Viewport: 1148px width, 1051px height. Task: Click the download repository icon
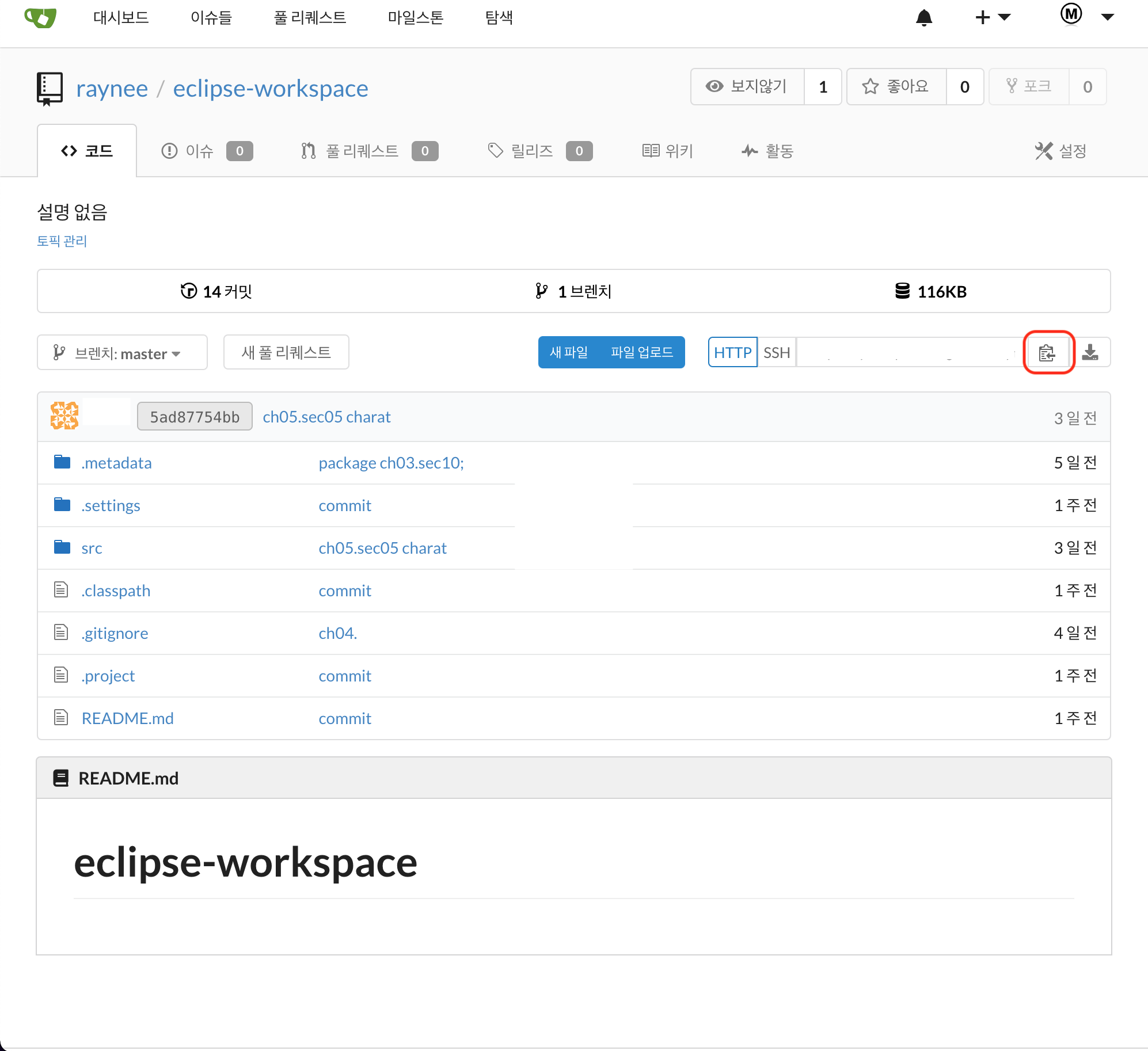[x=1090, y=352]
